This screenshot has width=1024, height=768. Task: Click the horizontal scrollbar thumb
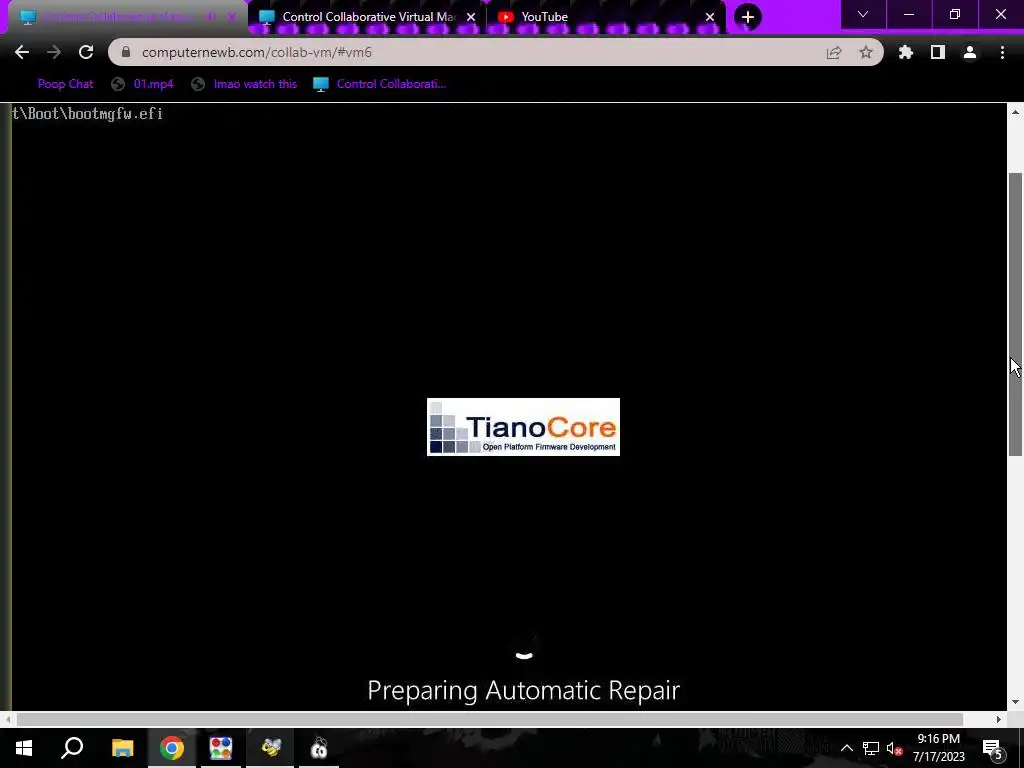[x=490, y=720]
